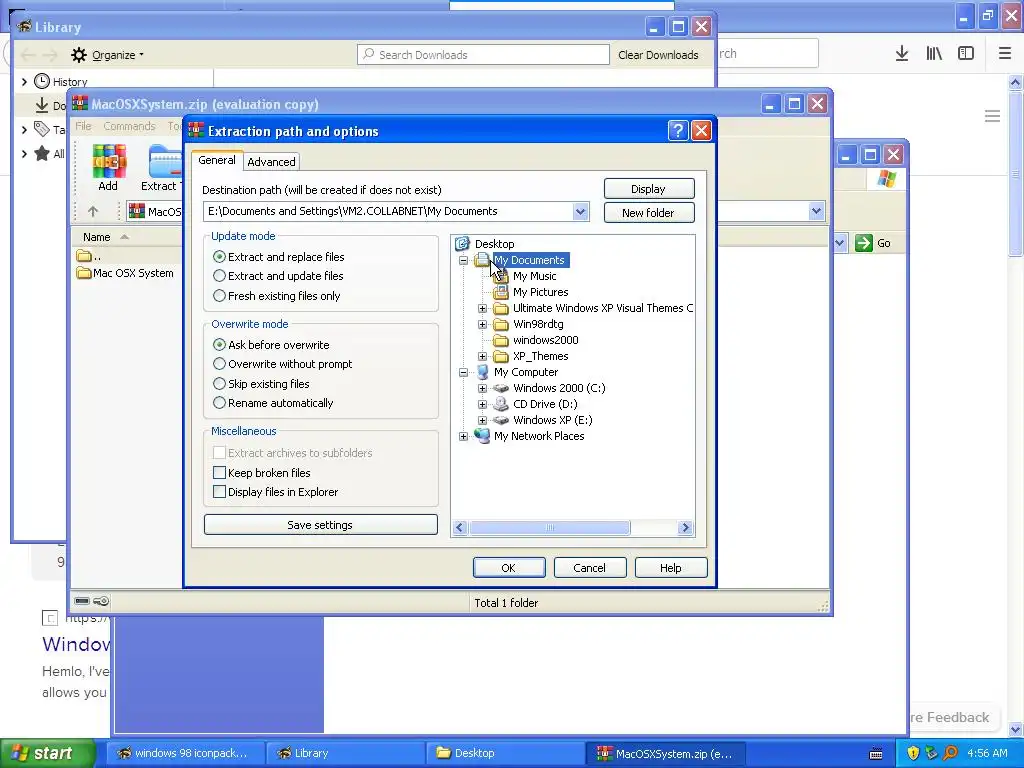Image resolution: width=1024 pixels, height=768 pixels.
Task: Click the All Bookmarks star icon
Action: (42, 153)
